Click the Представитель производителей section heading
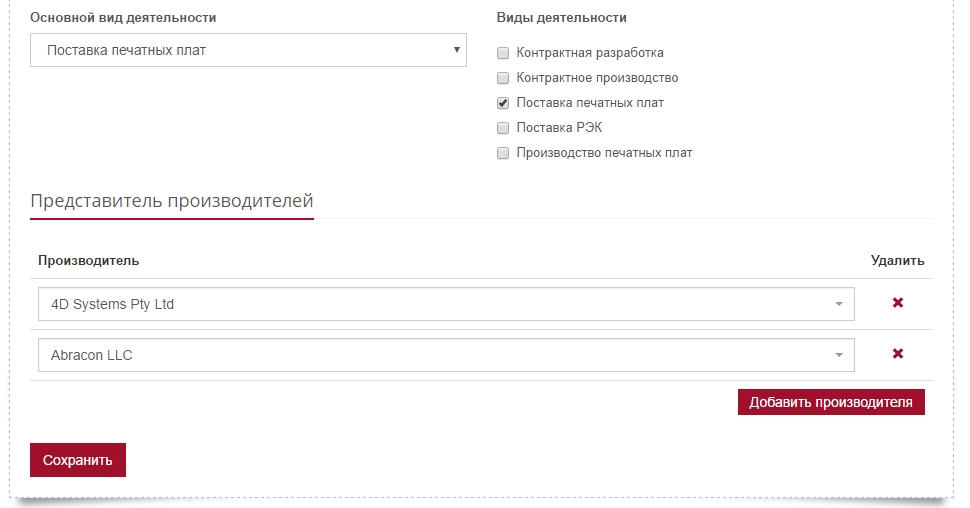This screenshot has width=970, height=508. tap(172, 200)
